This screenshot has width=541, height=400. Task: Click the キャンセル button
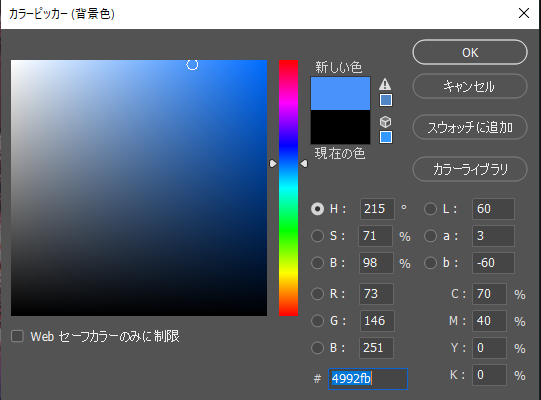[x=470, y=86]
